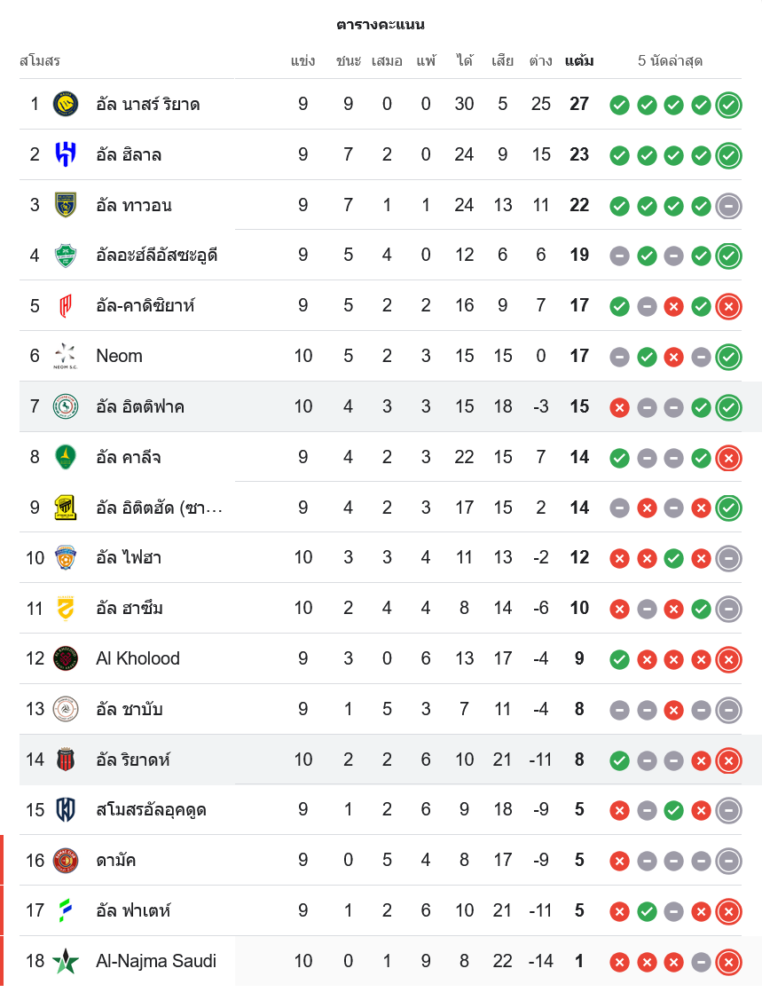The image size is (762, 1000).
Task: Open the อัล อิตติฟาค team row
Action: [140, 407]
